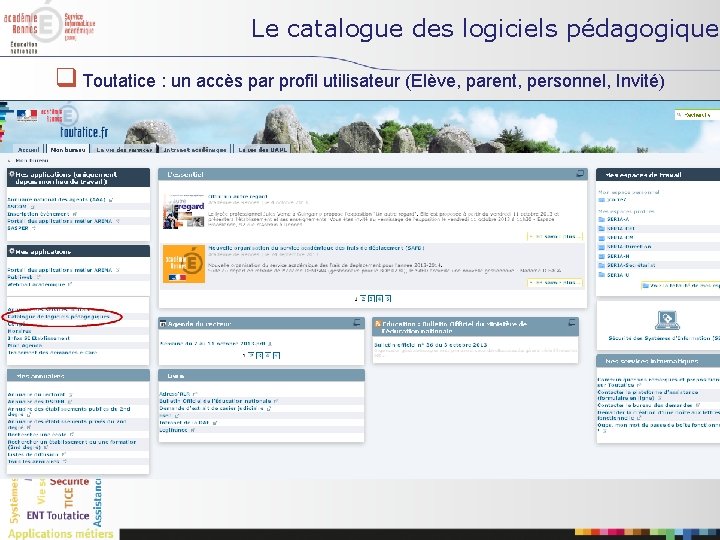
Task: Open Contacter la plateforme d'assistance link
Action: 647,395
